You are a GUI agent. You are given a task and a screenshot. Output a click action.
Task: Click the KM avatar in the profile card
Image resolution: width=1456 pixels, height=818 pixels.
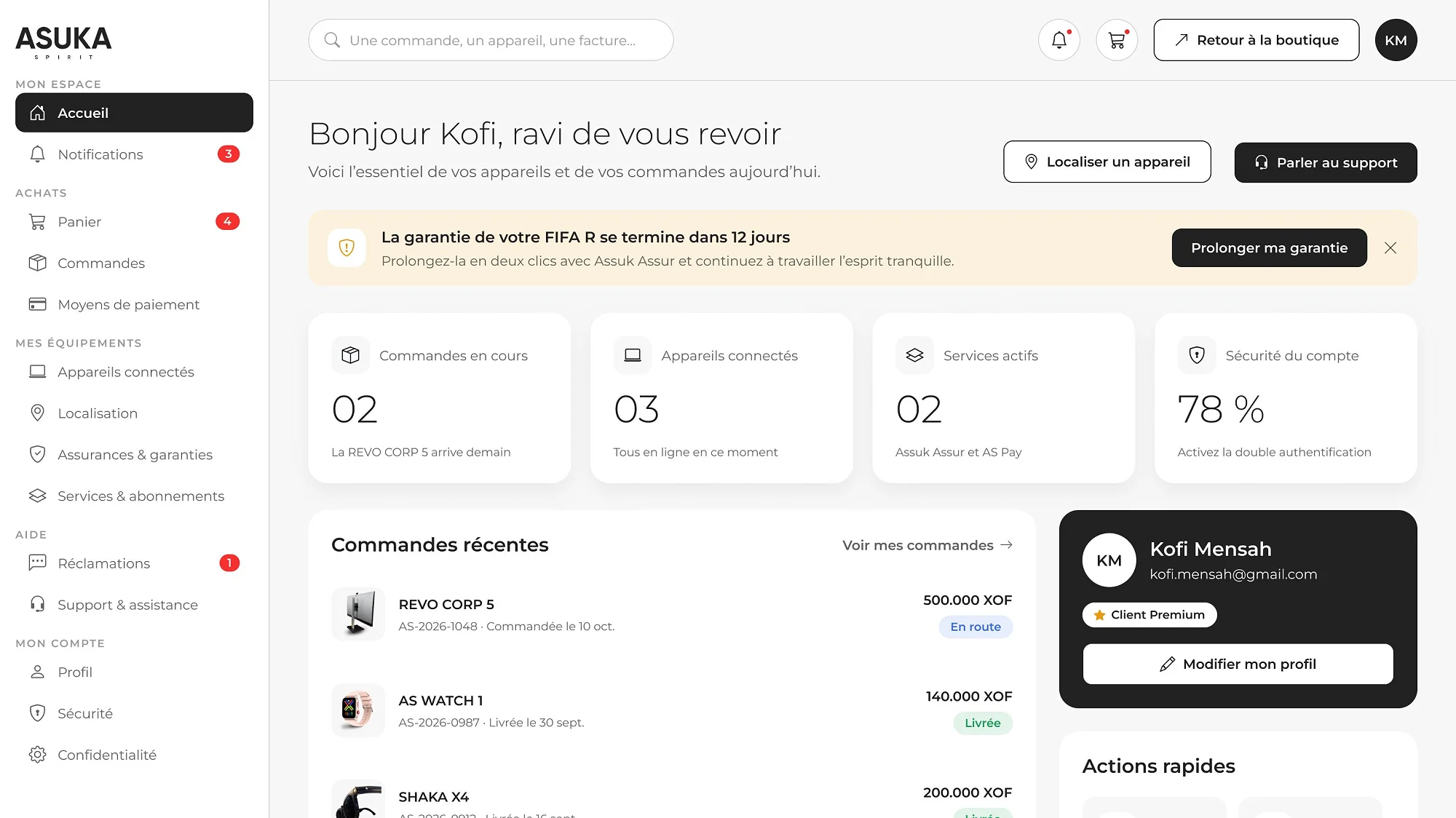click(x=1109, y=560)
